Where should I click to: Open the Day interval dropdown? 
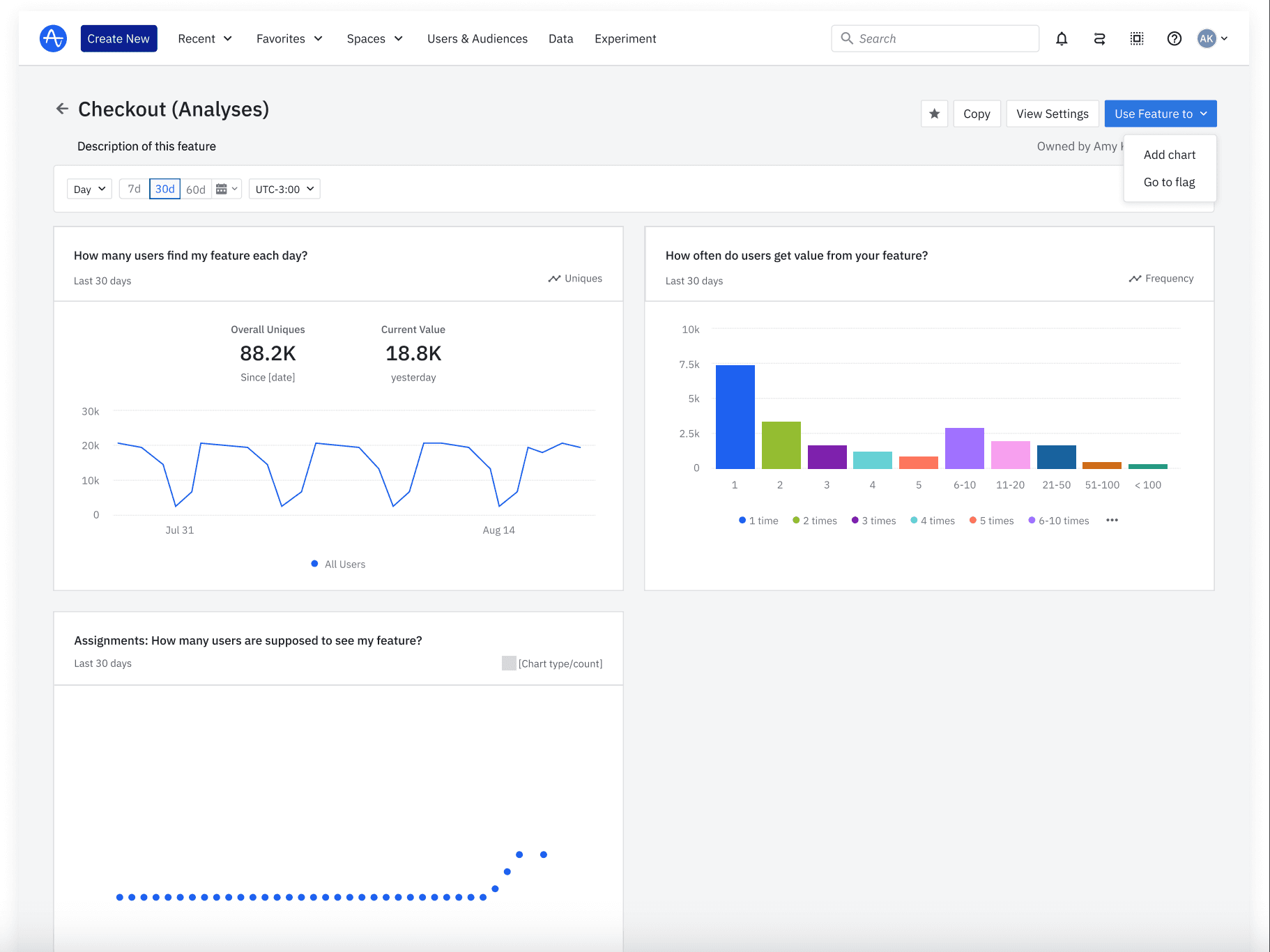[x=89, y=188]
